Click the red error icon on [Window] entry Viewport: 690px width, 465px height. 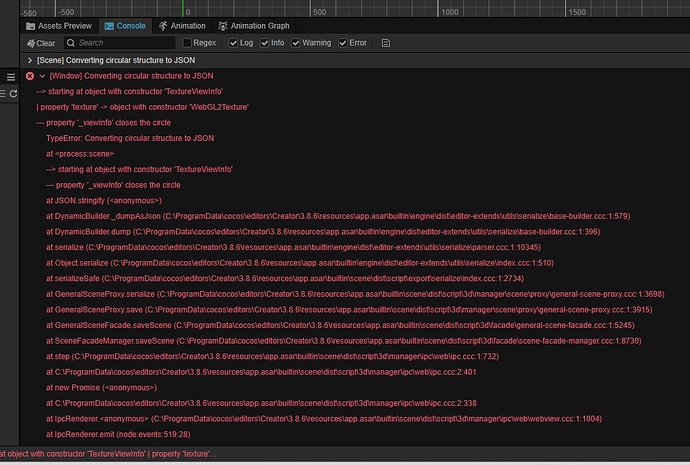click(29, 76)
